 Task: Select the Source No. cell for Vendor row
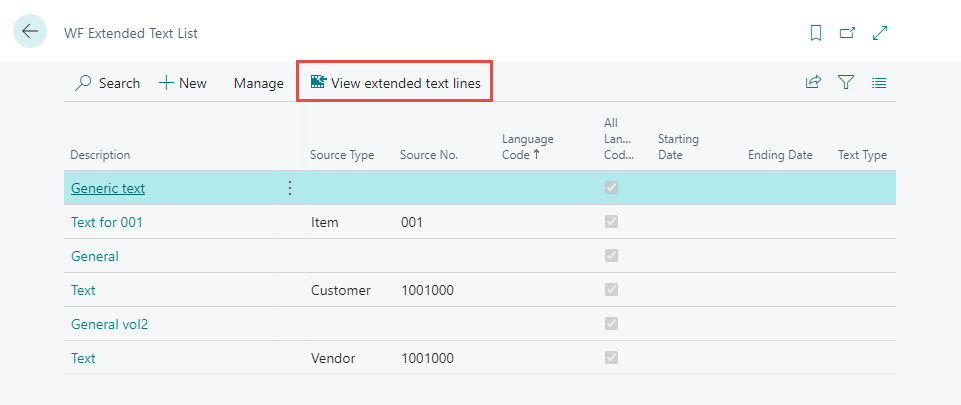[x=427, y=358]
